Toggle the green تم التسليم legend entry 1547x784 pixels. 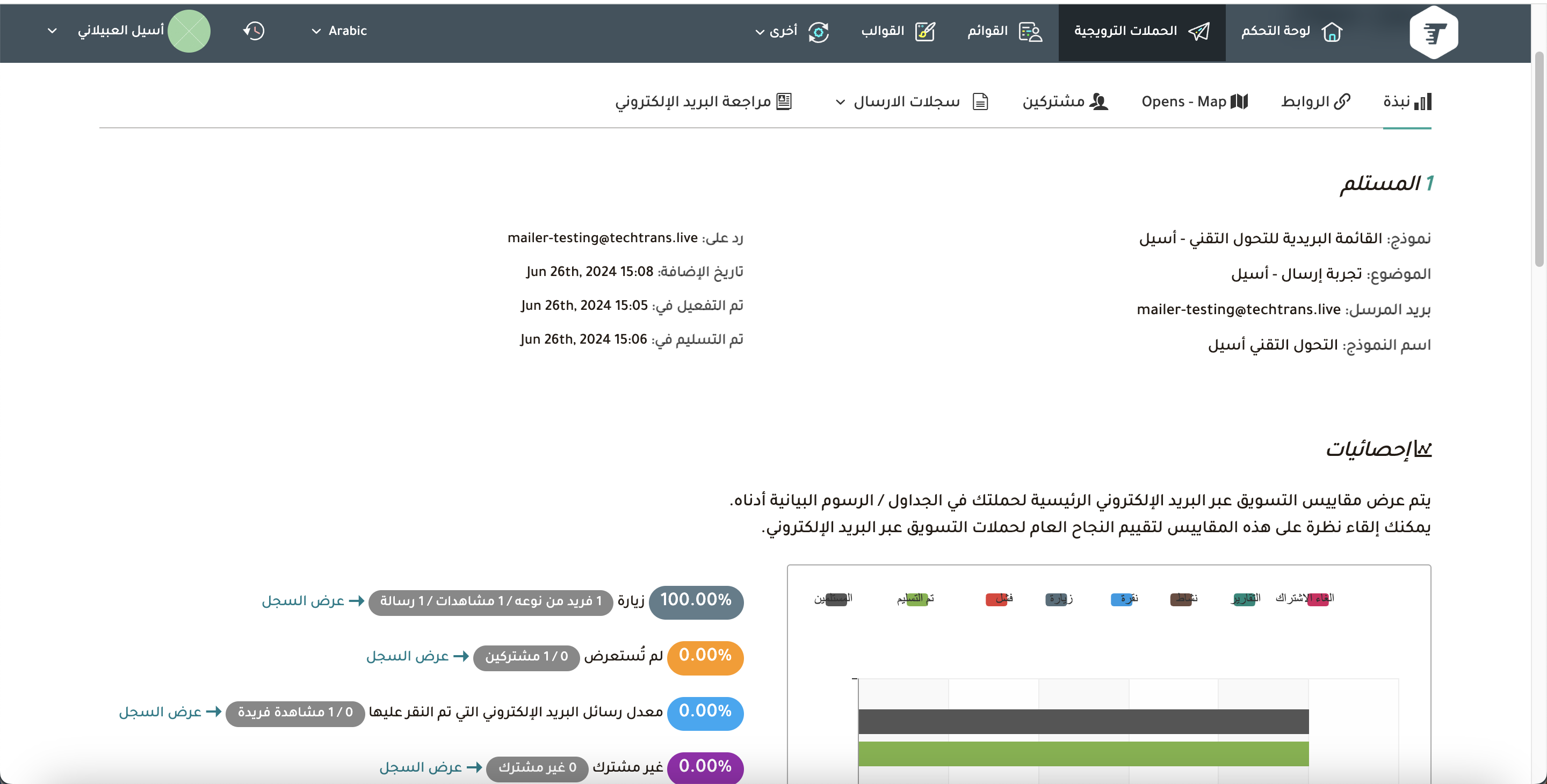click(x=916, y=599)
